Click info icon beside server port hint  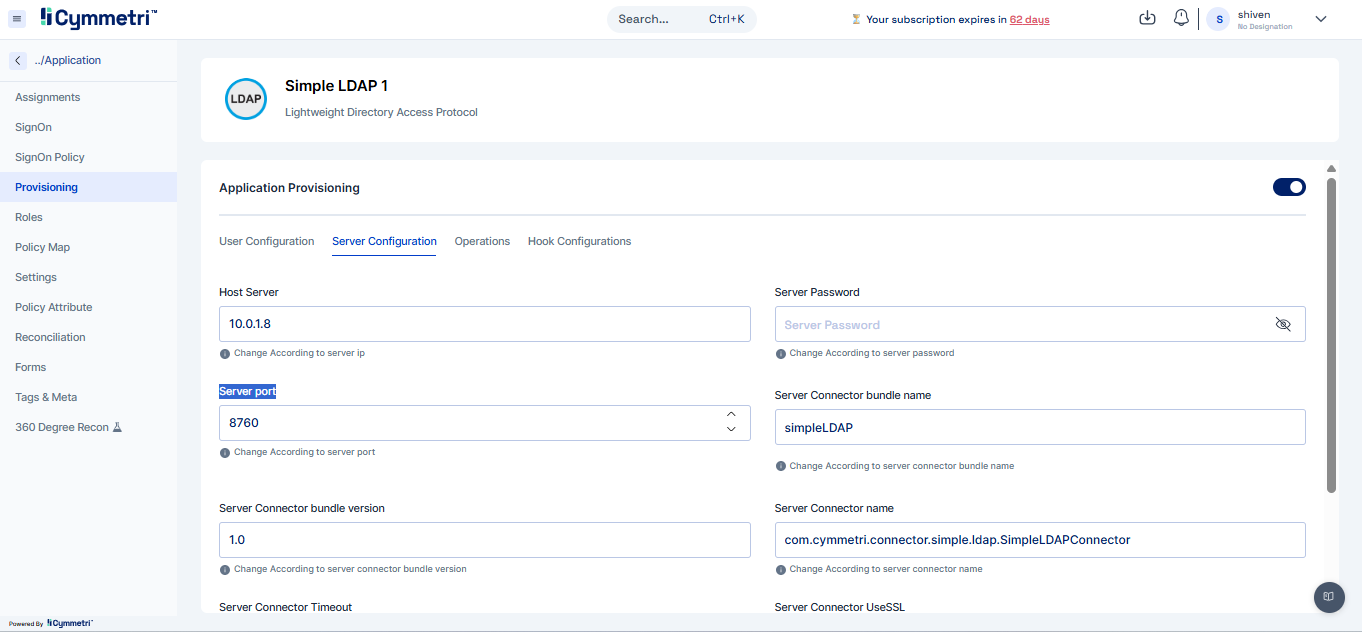[224, 452]
